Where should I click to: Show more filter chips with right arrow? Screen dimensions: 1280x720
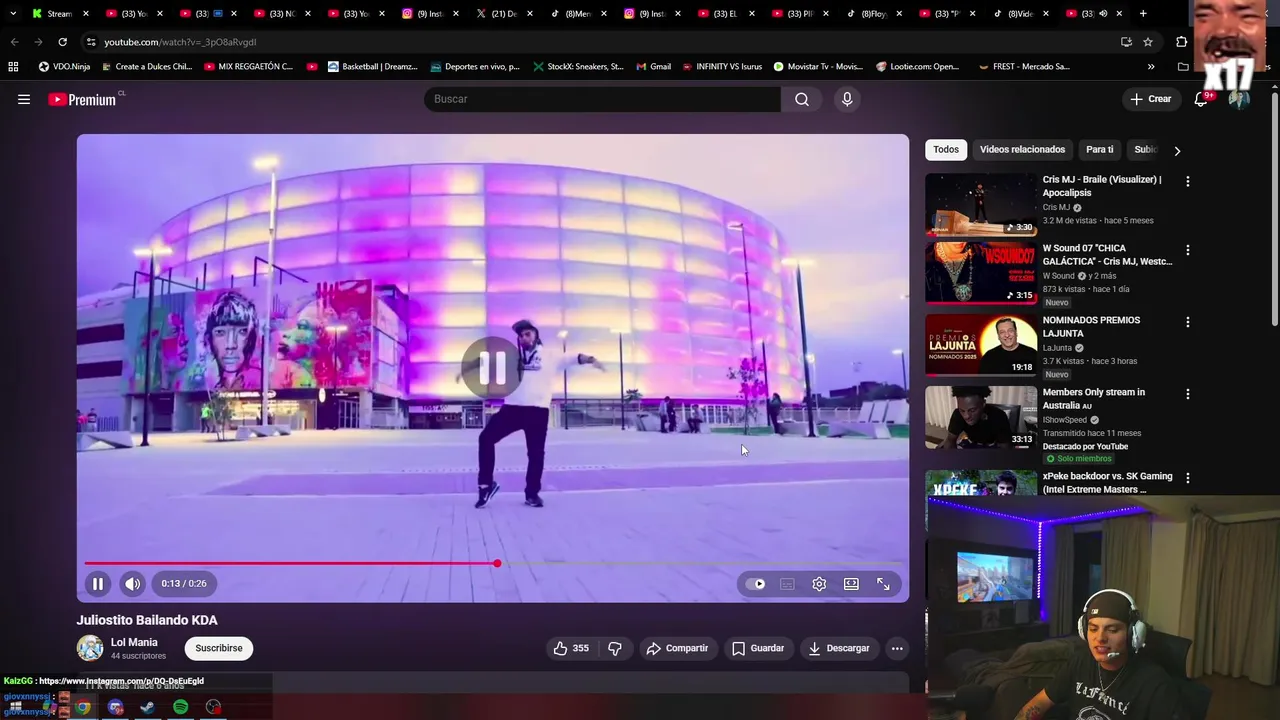pos(1177,150)
